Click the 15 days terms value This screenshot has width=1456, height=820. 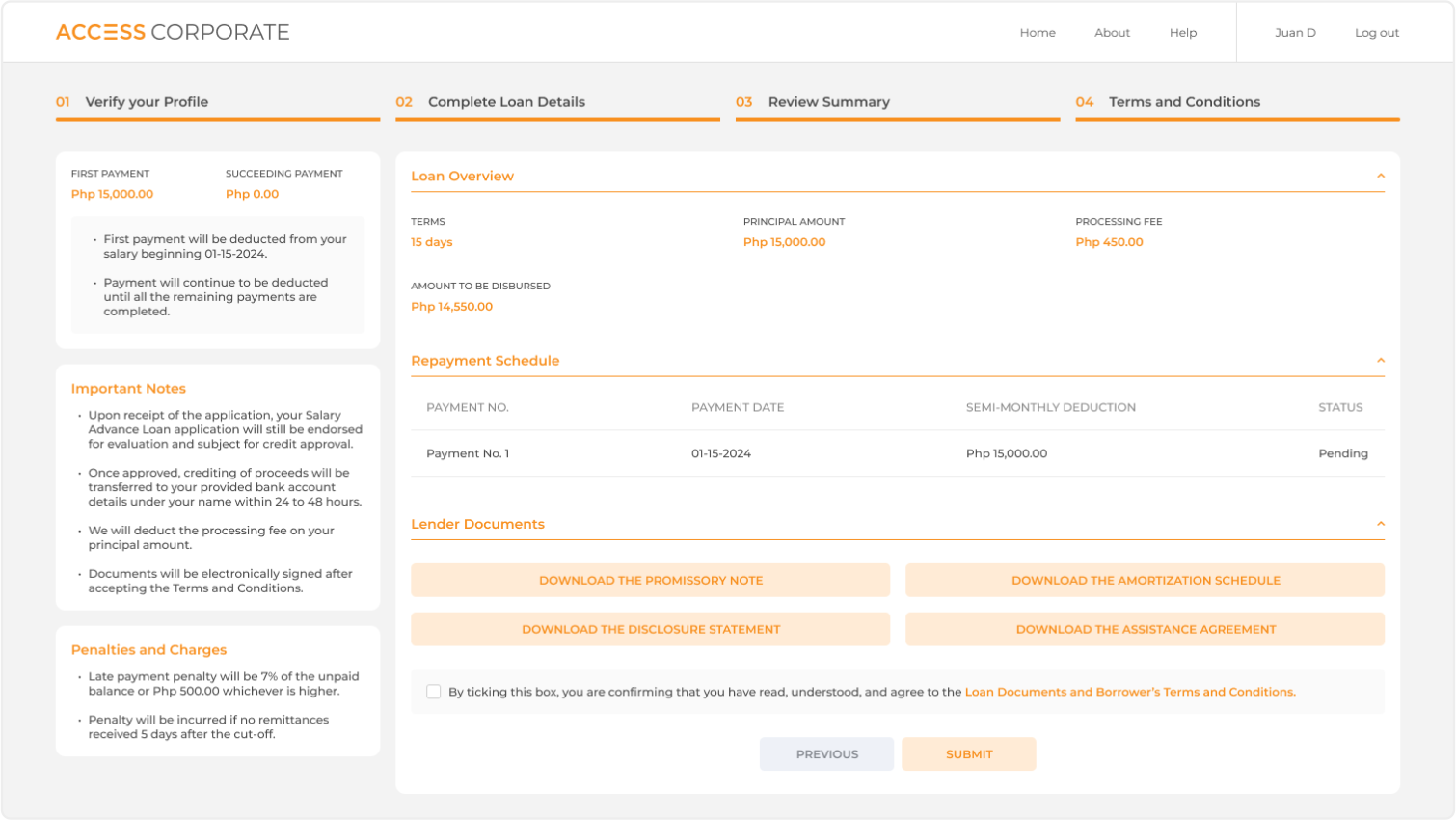[431, 242]
